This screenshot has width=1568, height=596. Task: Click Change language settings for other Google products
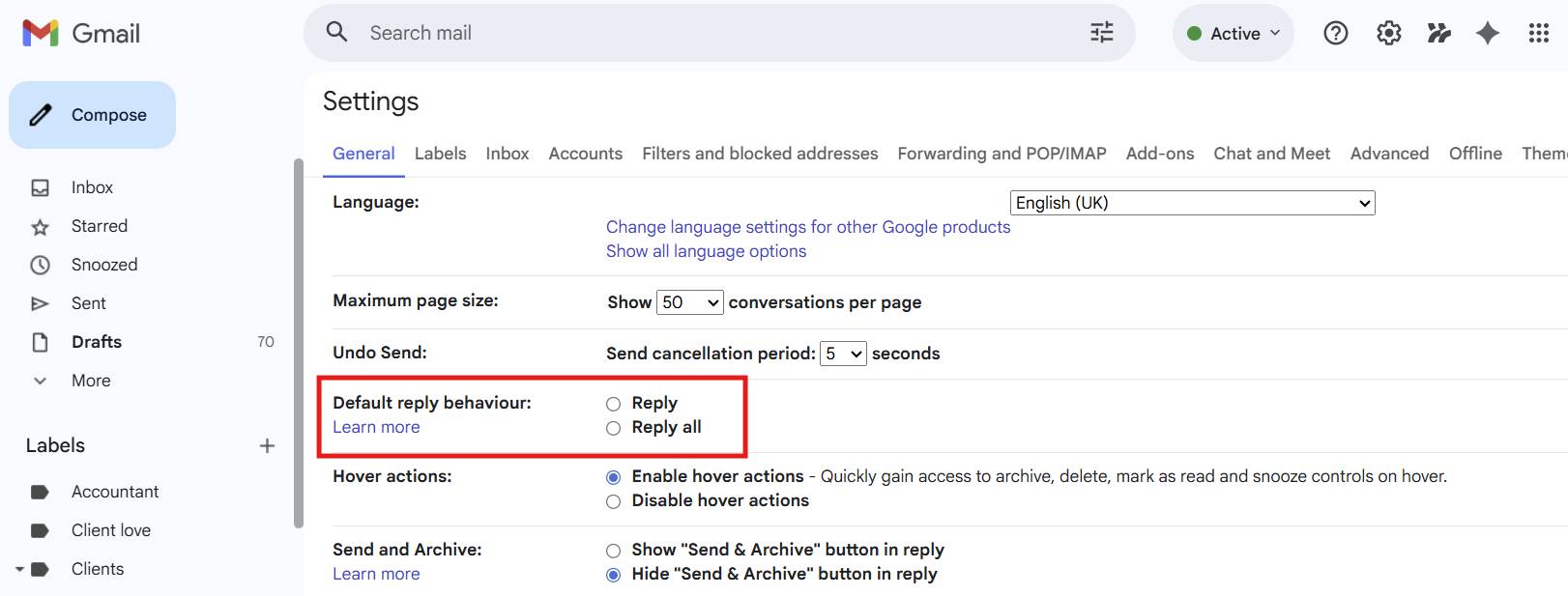(808, 227)
